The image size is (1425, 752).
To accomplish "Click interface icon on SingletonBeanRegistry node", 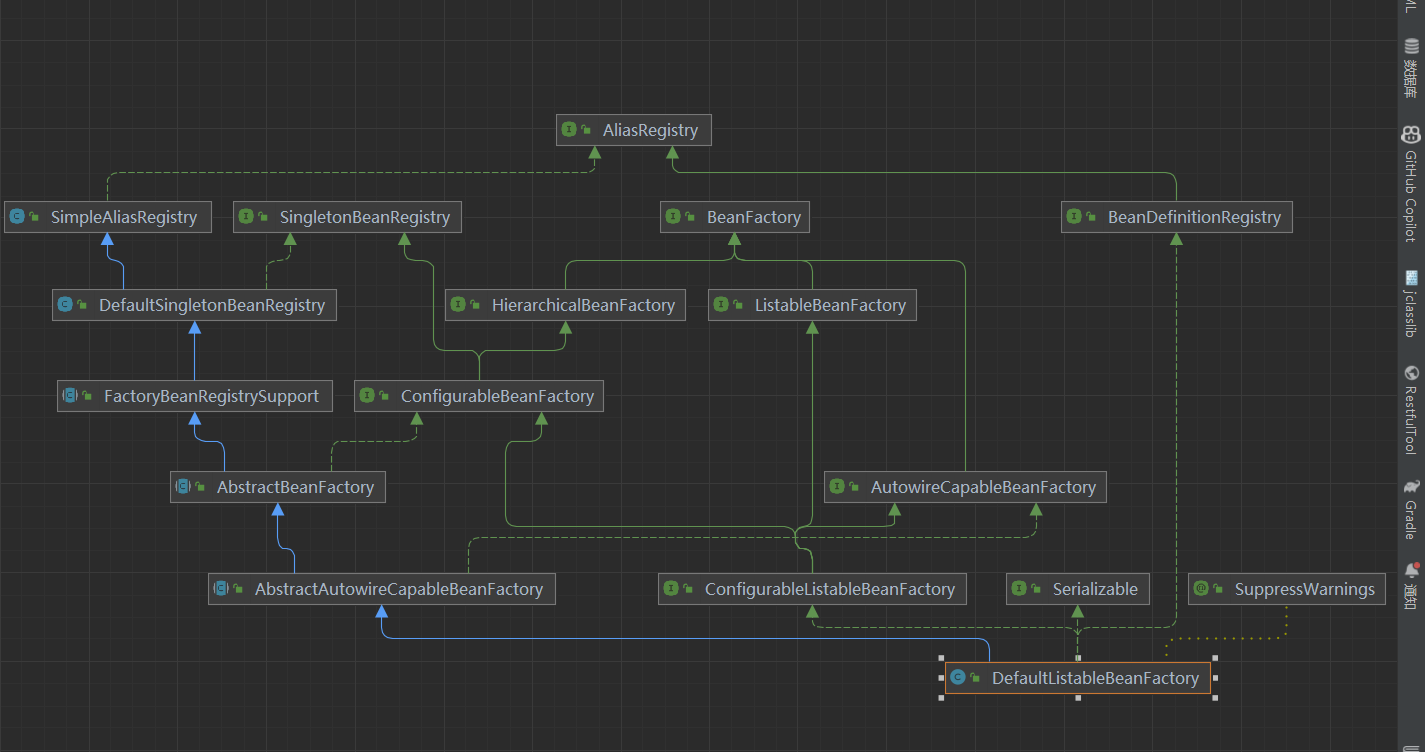I will [x=246, y=217].
